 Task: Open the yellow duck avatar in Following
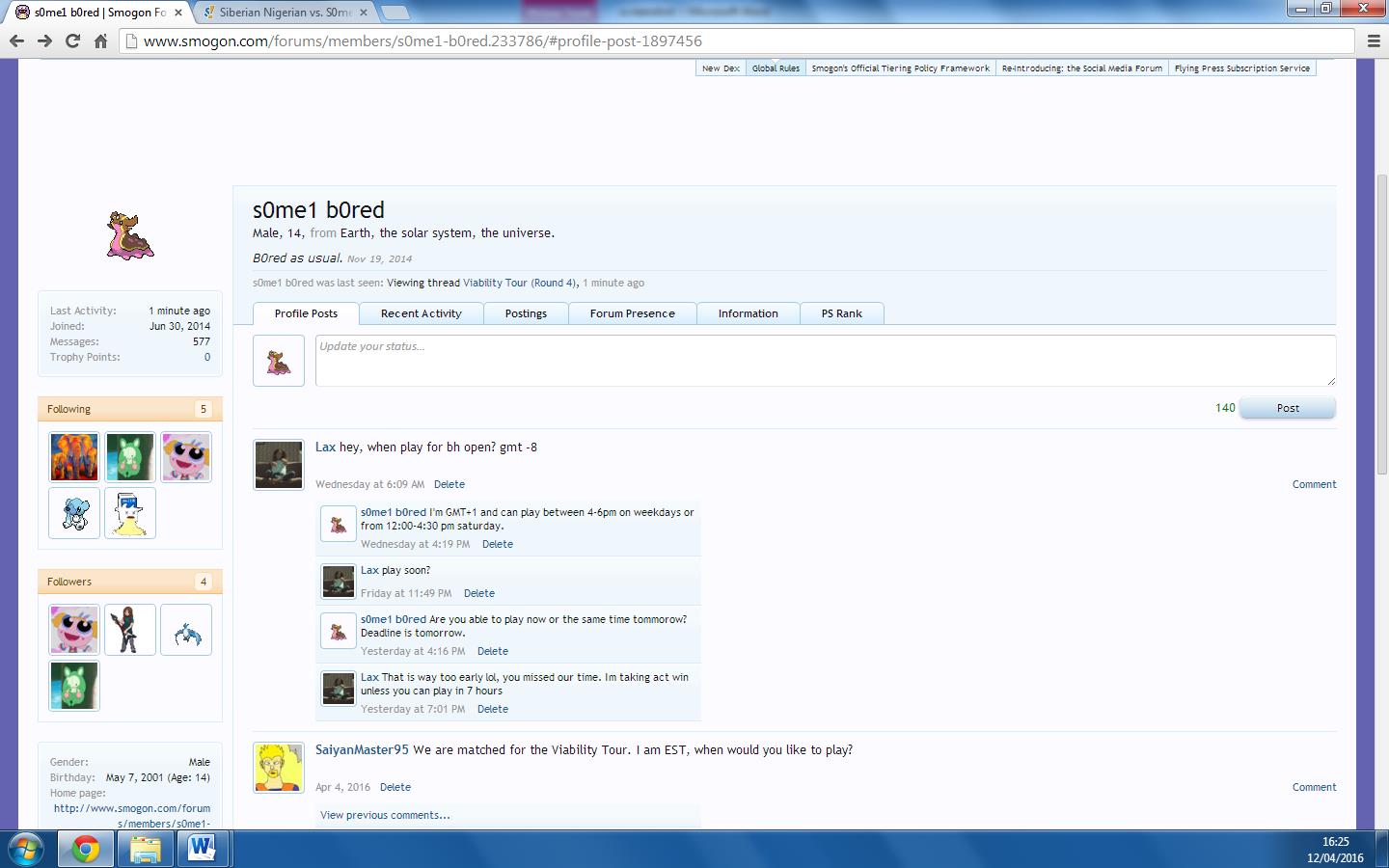tap(130, 513)
